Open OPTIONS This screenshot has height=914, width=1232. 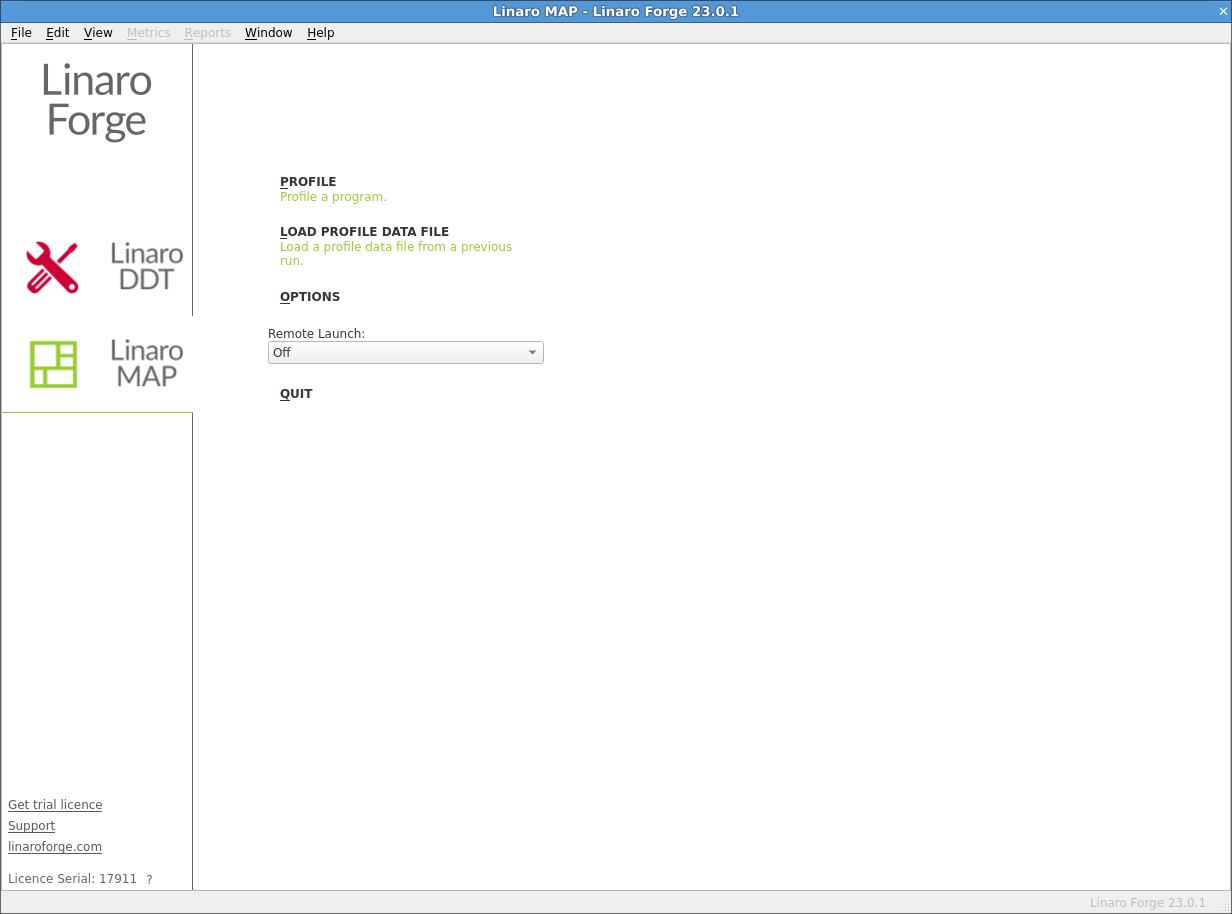[x=310, y=297]
